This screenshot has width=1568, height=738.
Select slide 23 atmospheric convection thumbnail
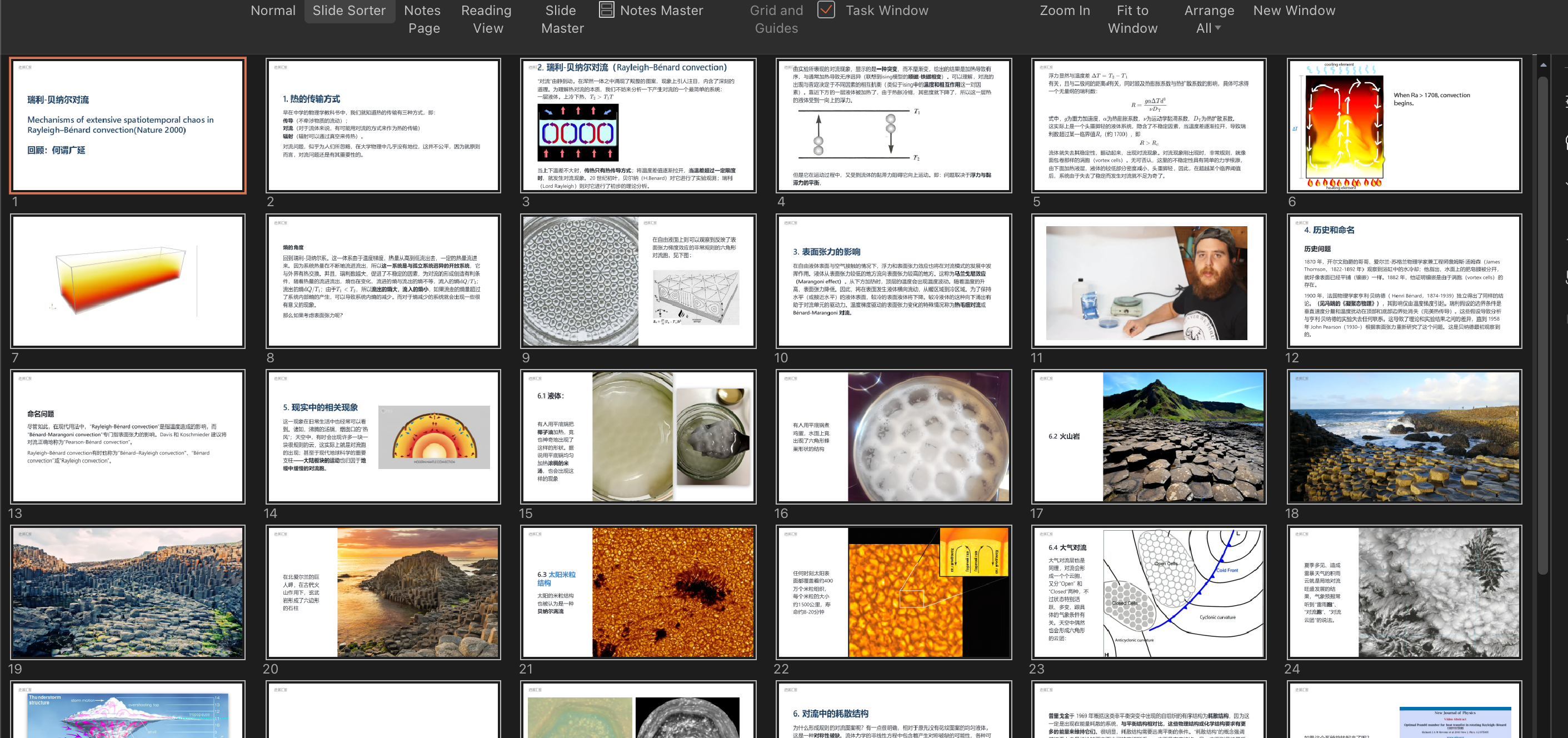coord(1148,592)
